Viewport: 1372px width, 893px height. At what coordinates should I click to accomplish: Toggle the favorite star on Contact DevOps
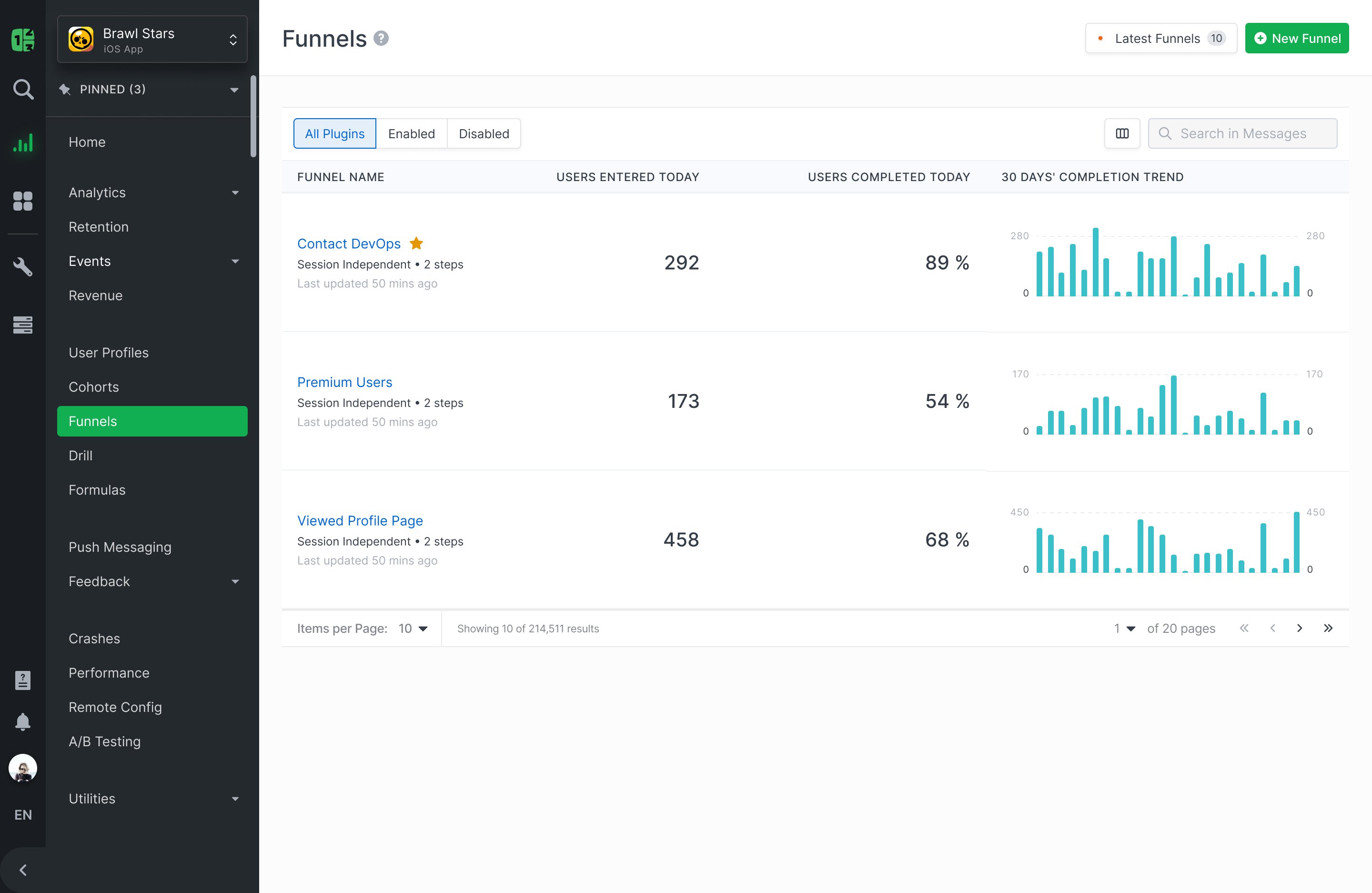point(416,244)
